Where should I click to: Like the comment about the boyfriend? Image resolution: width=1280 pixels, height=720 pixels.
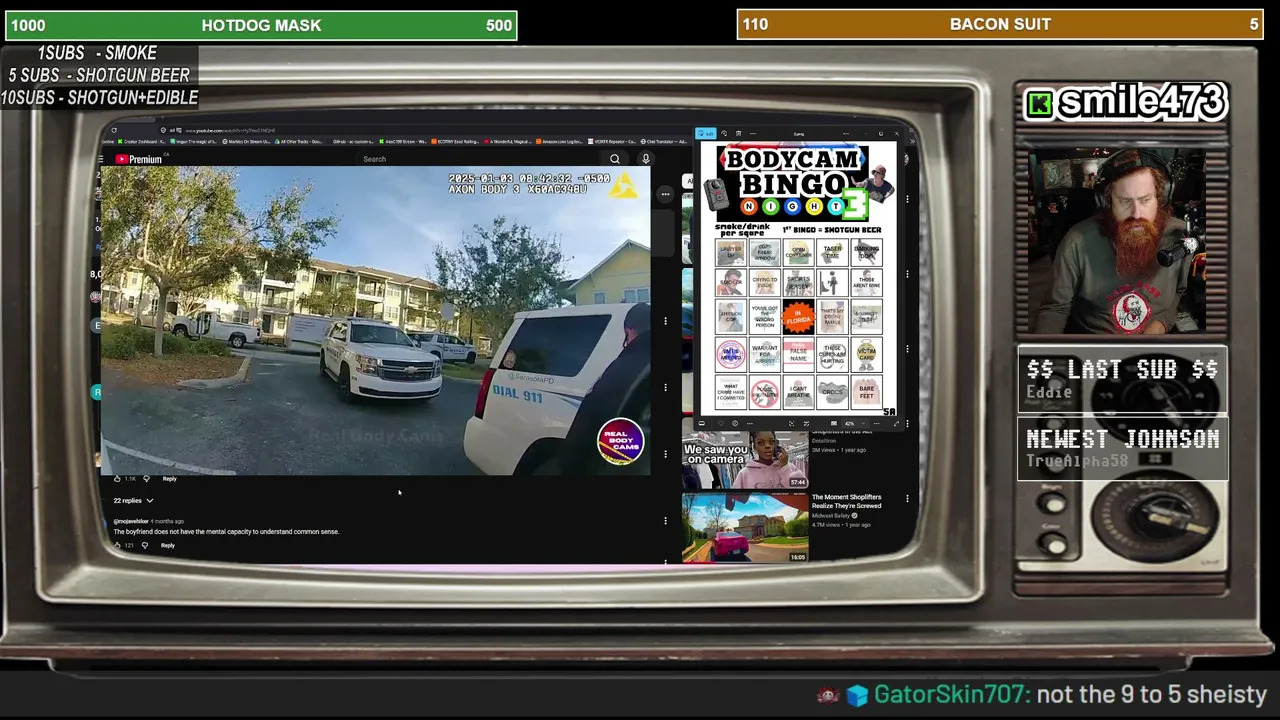117,545
